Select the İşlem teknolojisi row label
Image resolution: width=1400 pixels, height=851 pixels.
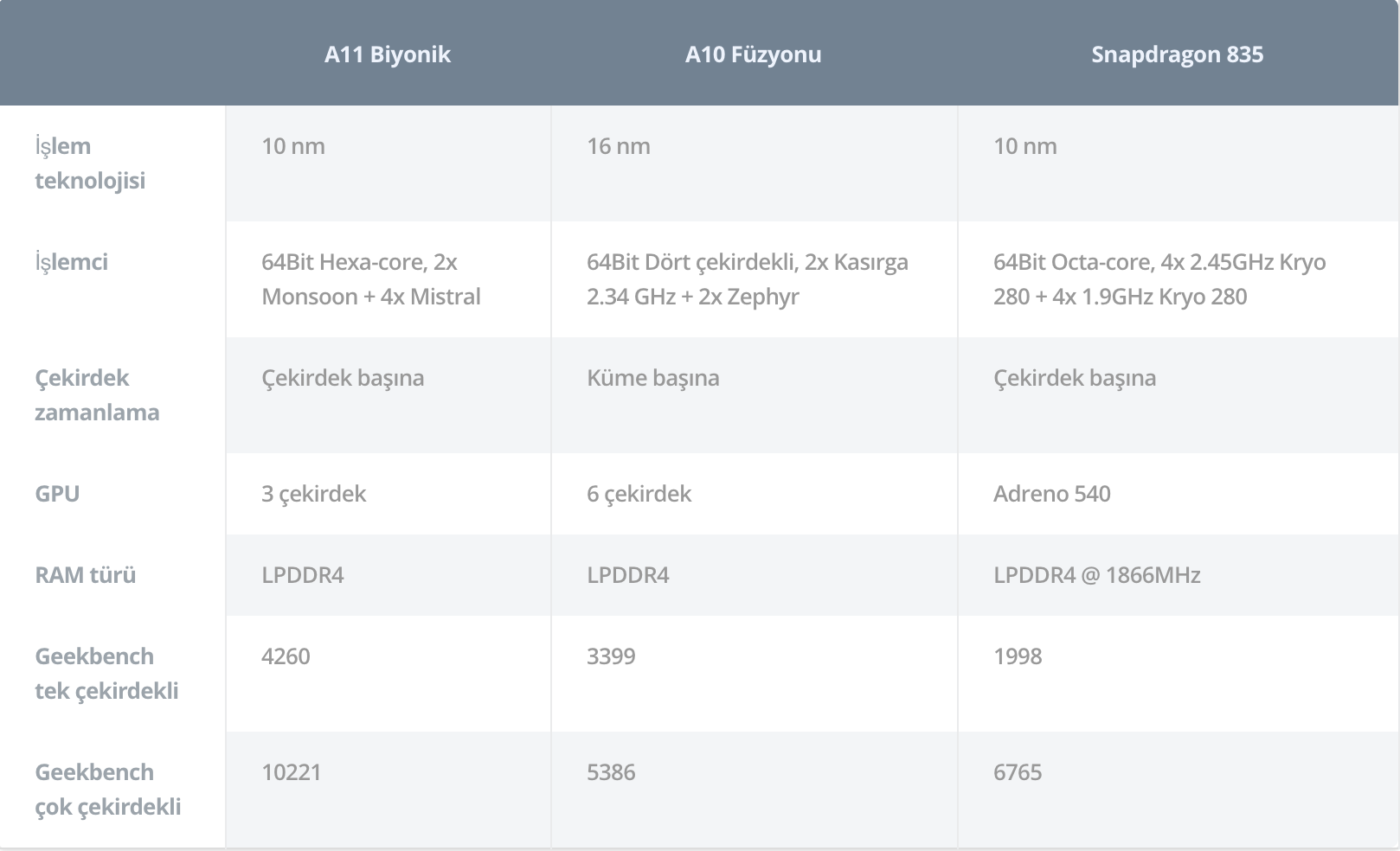tap(90, 163)
